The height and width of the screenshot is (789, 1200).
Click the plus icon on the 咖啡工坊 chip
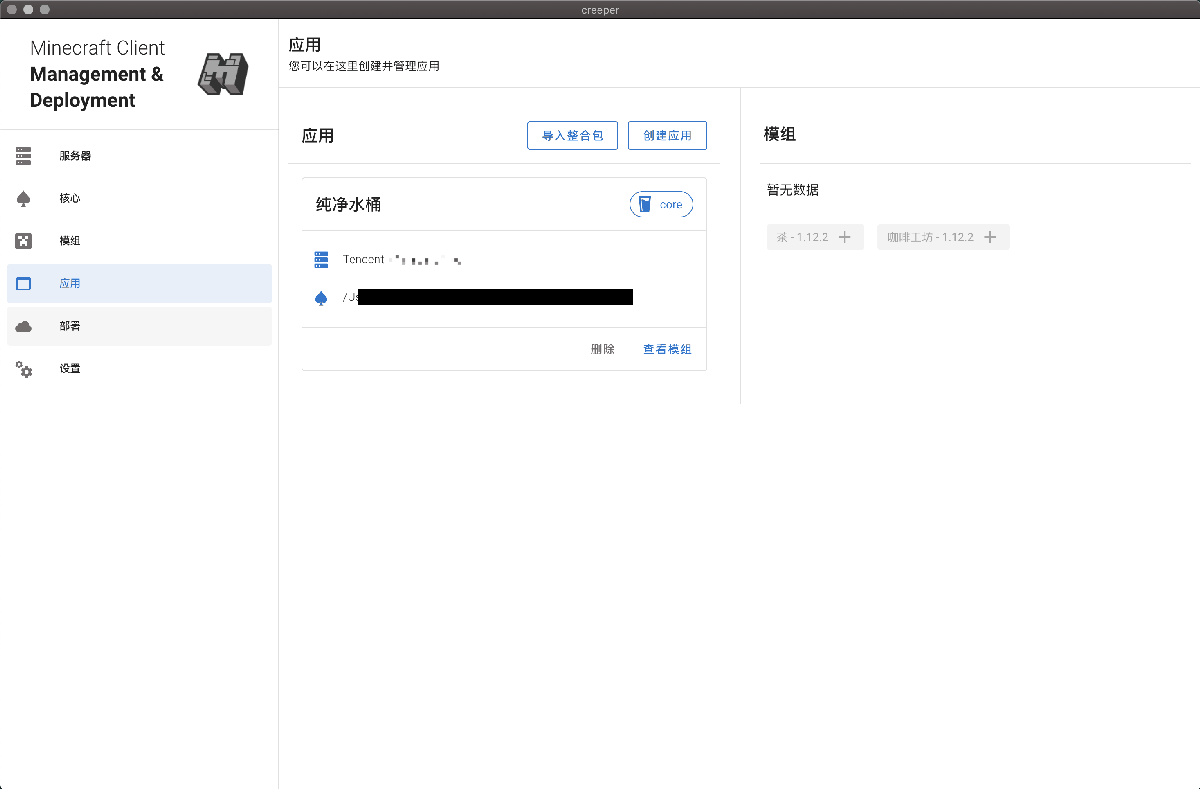coord(990,237)
